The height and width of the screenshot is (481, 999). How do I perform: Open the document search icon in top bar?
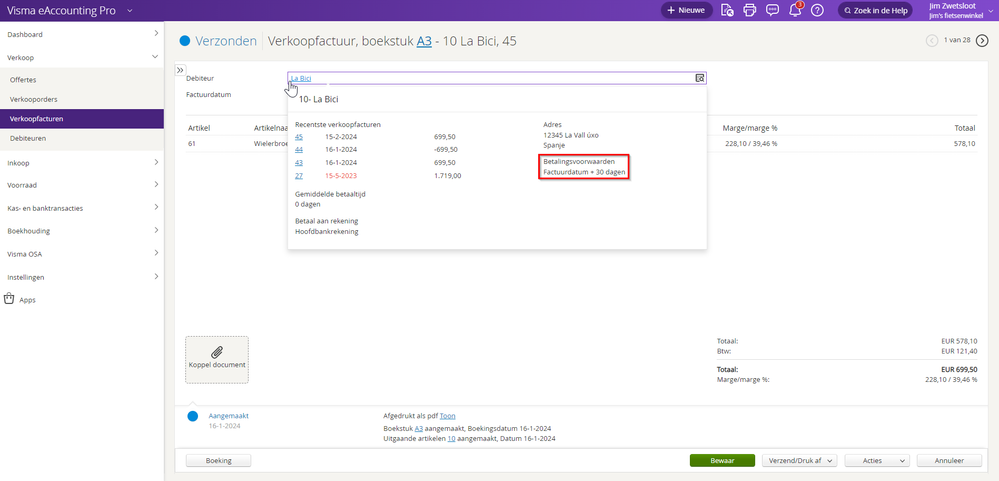coord(727,10)
